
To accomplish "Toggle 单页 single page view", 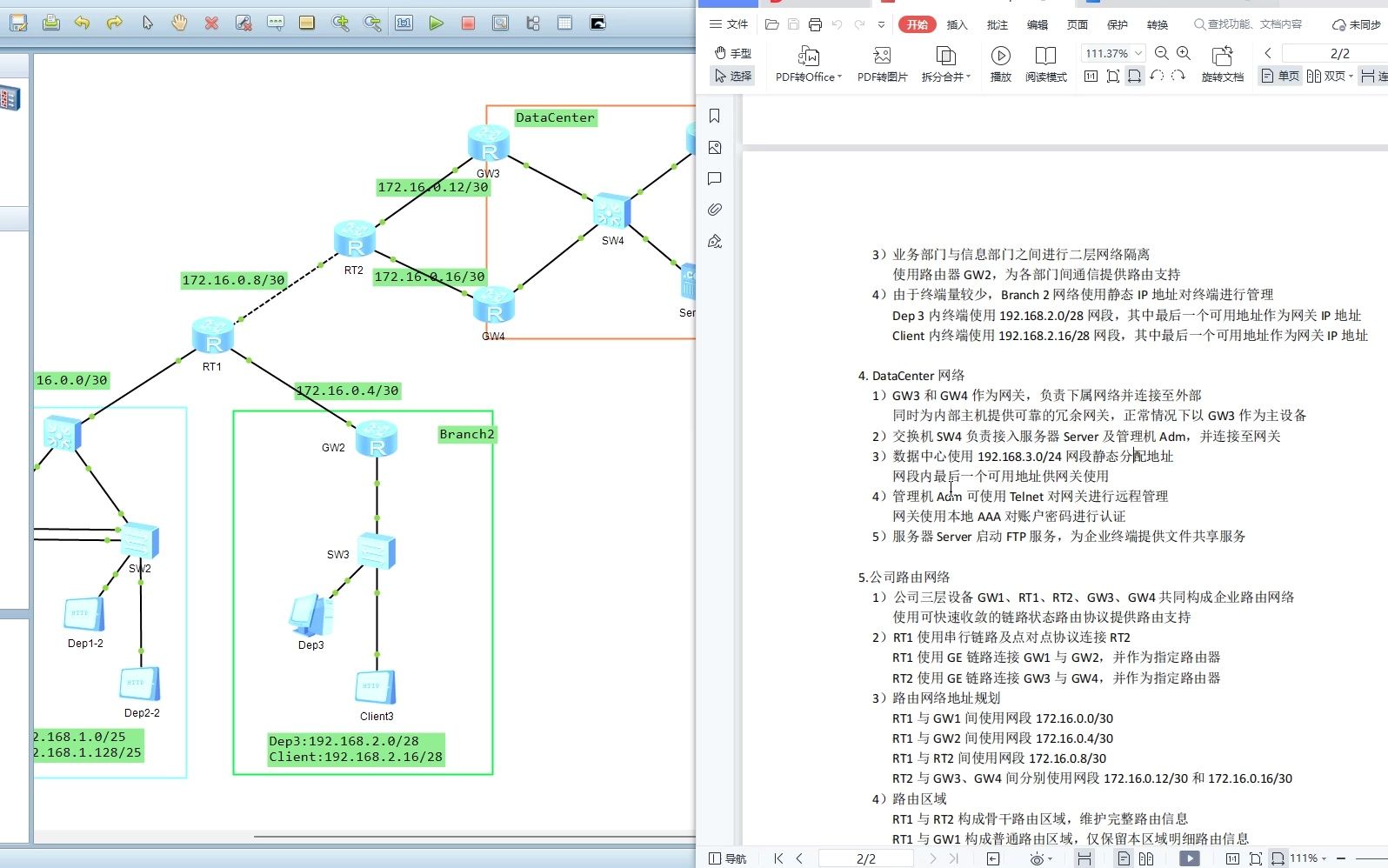I will pyautogui.click(x=1280, y=76).
